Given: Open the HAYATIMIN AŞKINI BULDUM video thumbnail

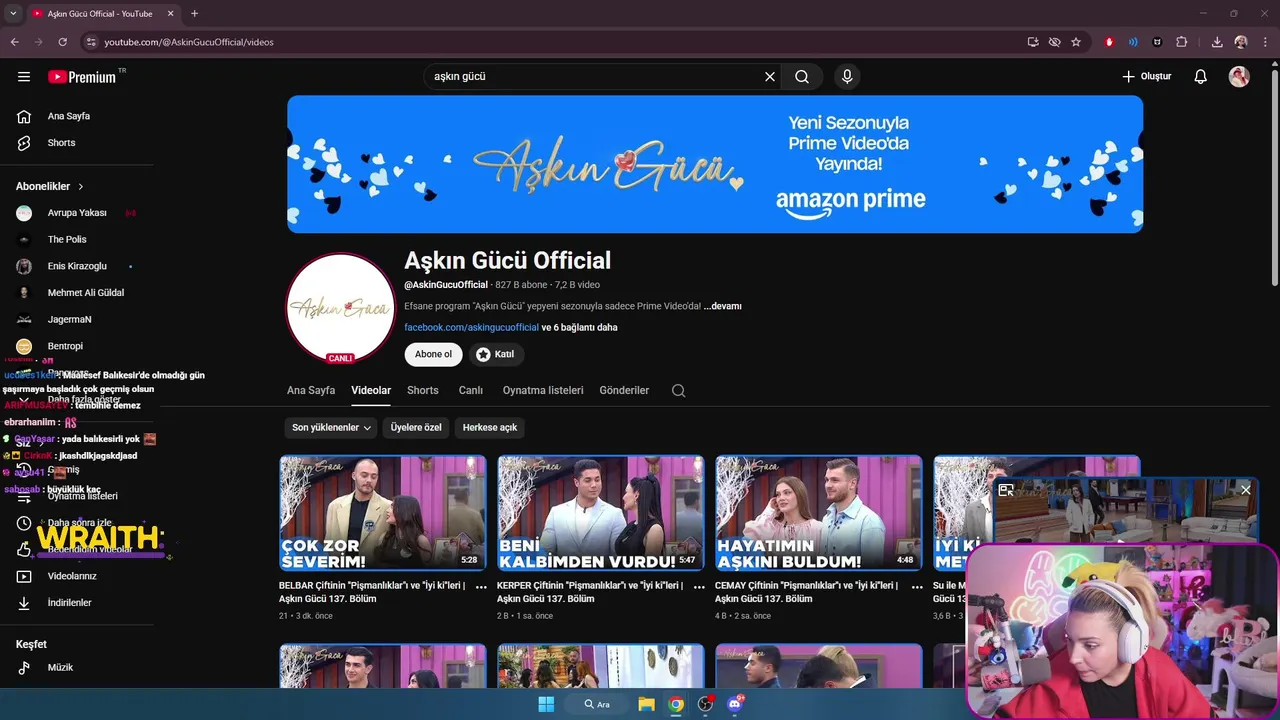Looking at the screenshot, I should click(819, 513).
